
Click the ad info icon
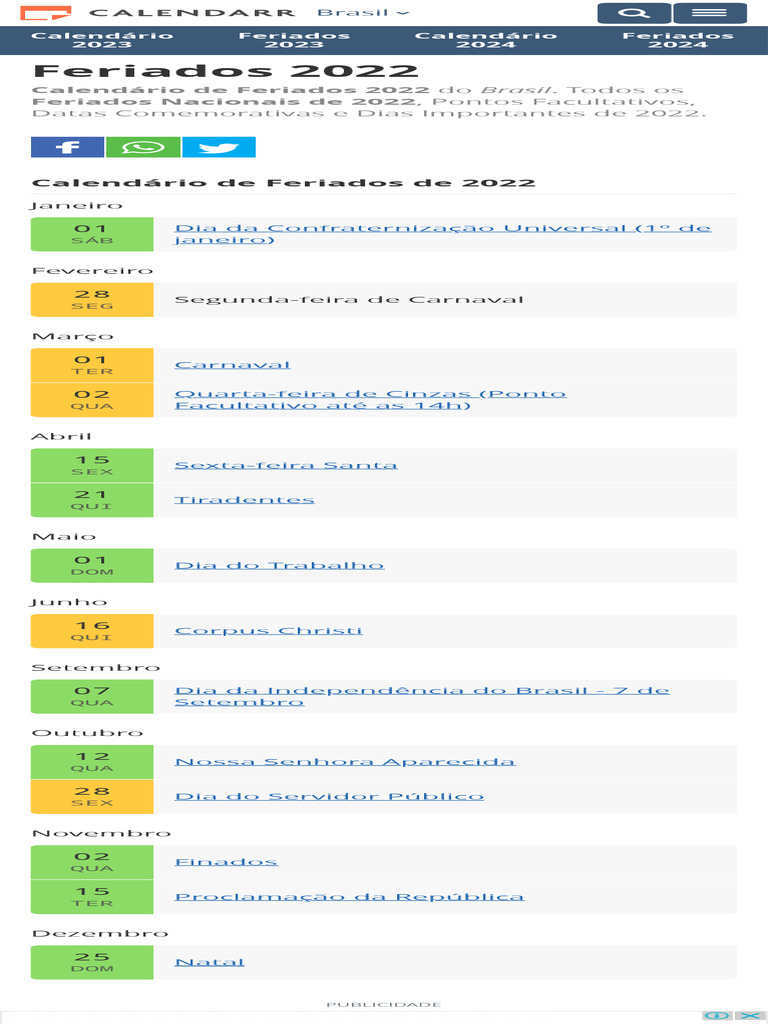717,1016
